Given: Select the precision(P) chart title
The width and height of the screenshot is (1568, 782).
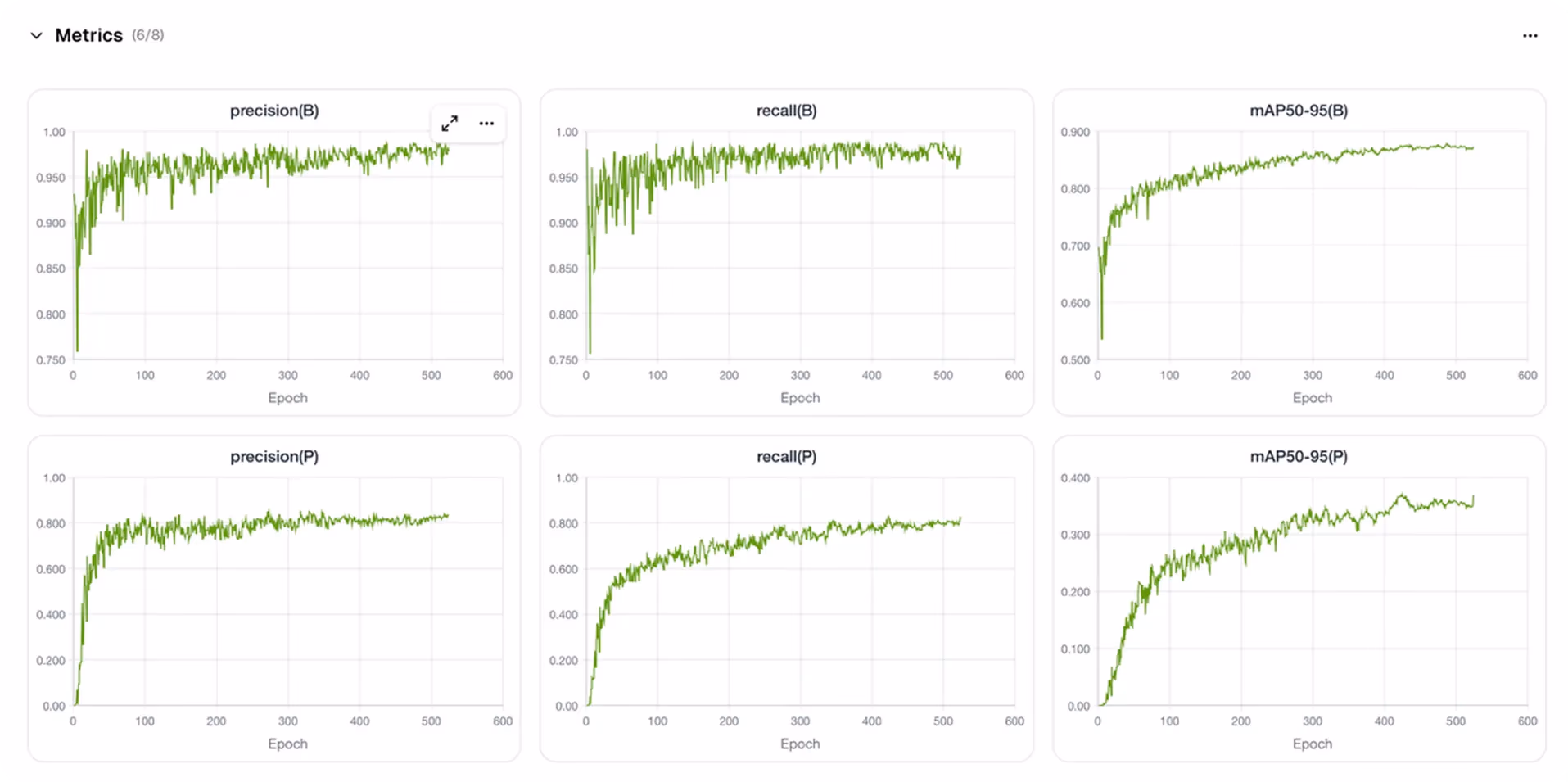Looking at the screenshot, I should pyautogui.click(x=274, y=457).
